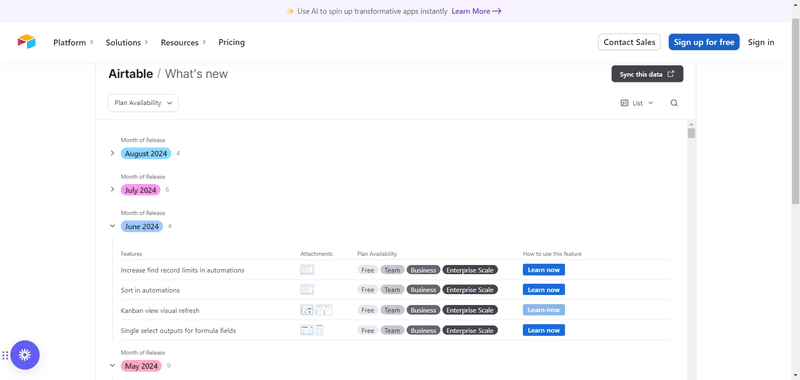Click the Free tag in Sort in automations row
Viewport: 800px width, 380px height.
coord(367,290)
